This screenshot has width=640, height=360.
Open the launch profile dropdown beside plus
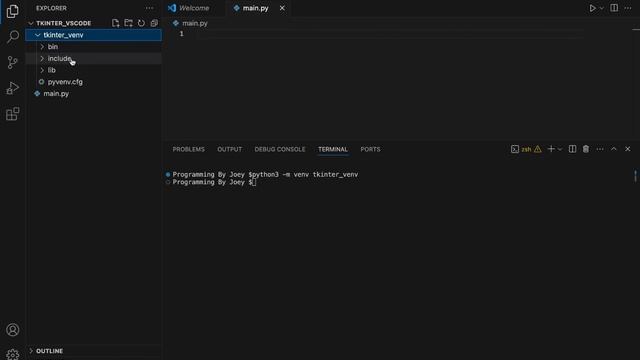560,149
